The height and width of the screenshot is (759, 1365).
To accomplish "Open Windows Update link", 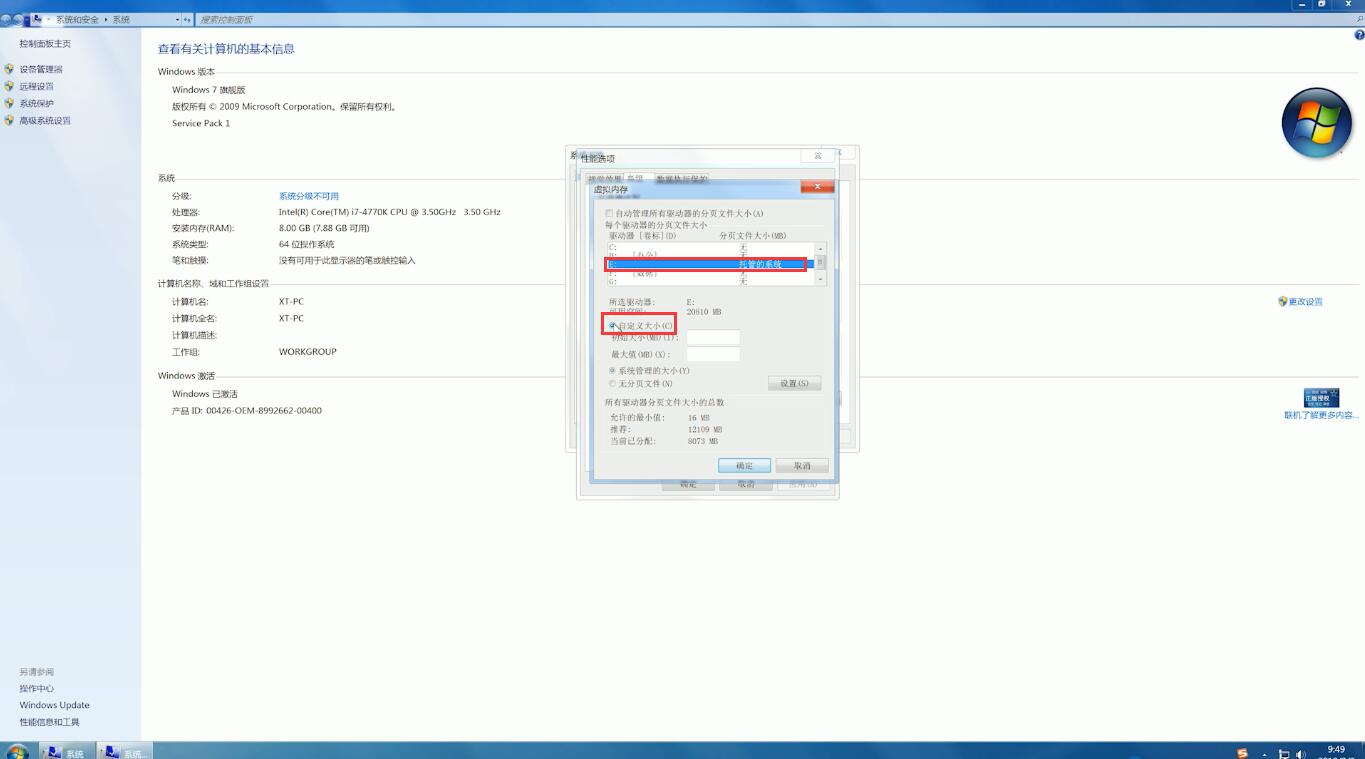I will (x=54, y=705).
